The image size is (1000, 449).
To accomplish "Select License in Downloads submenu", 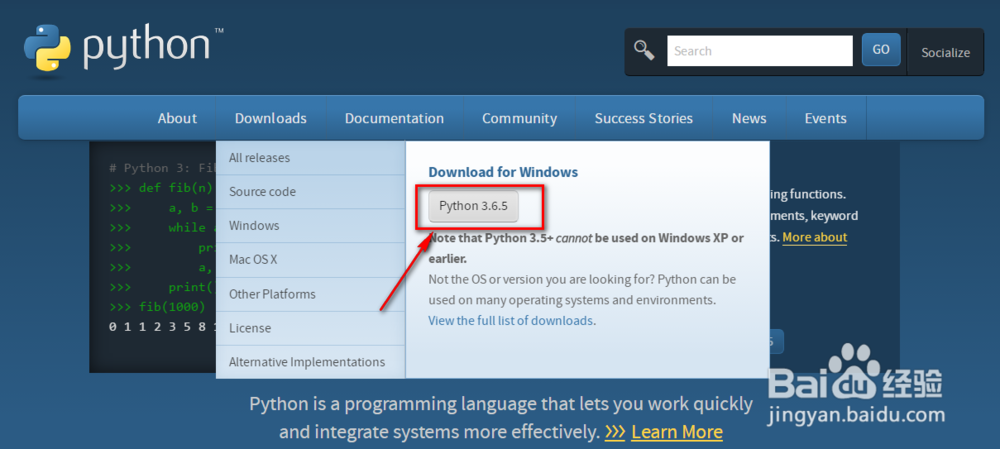I will tap(311, 328).
